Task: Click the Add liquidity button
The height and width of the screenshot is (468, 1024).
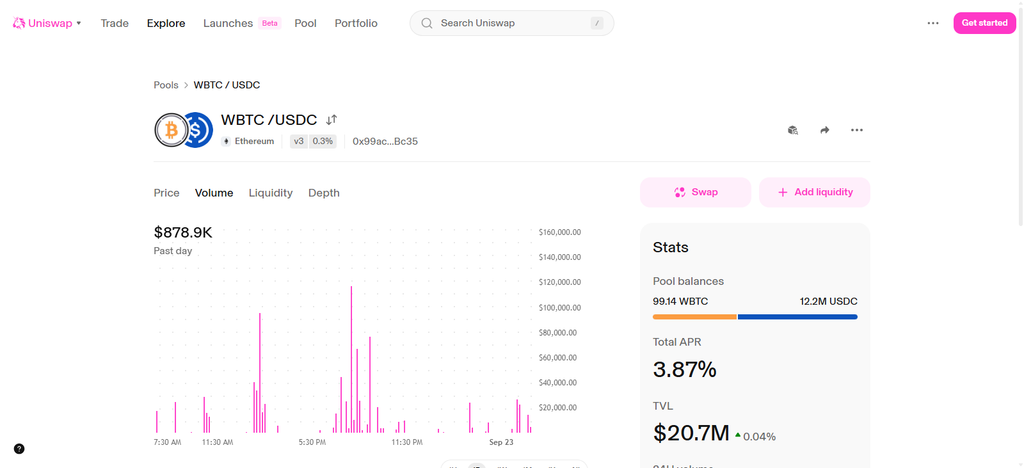Action: tap(814, 192)
